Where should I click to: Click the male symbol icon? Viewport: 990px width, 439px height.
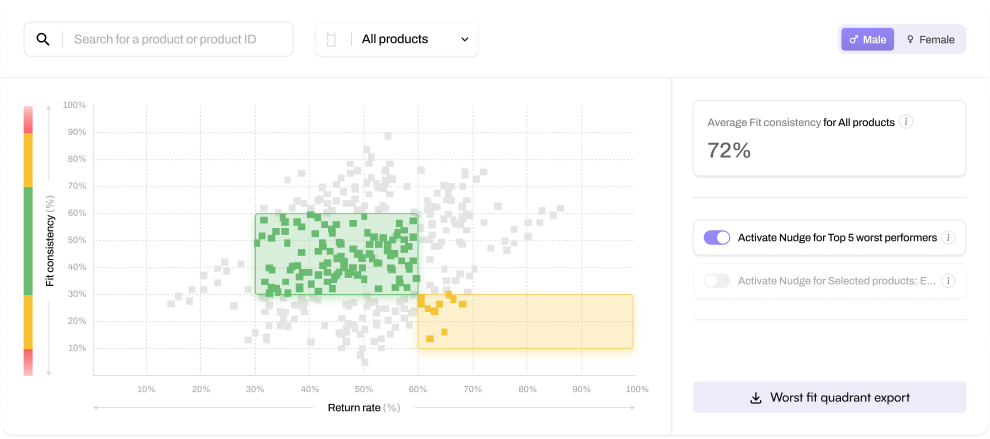tap(854, 39)
